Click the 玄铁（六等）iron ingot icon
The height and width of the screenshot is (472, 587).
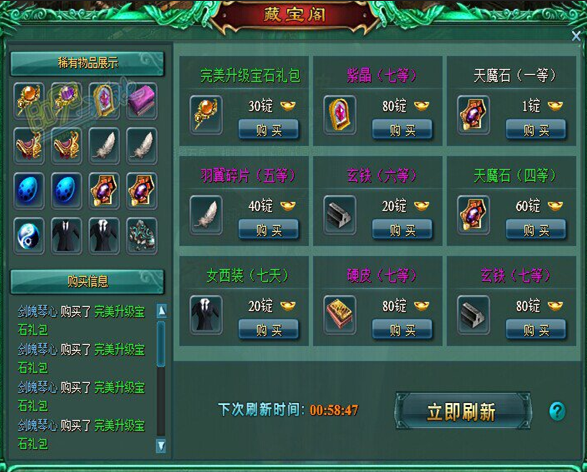click(340, 215)
